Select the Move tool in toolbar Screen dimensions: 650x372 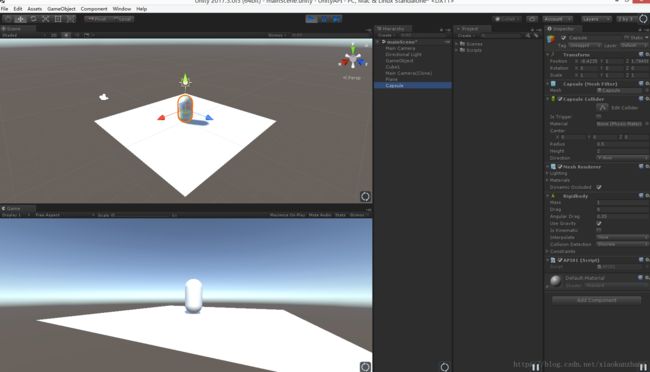pos(20,19)
